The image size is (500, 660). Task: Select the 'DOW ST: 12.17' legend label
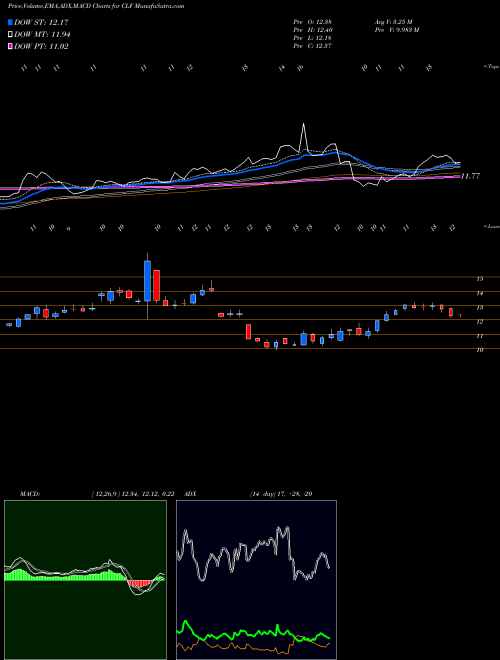point(41,22)
